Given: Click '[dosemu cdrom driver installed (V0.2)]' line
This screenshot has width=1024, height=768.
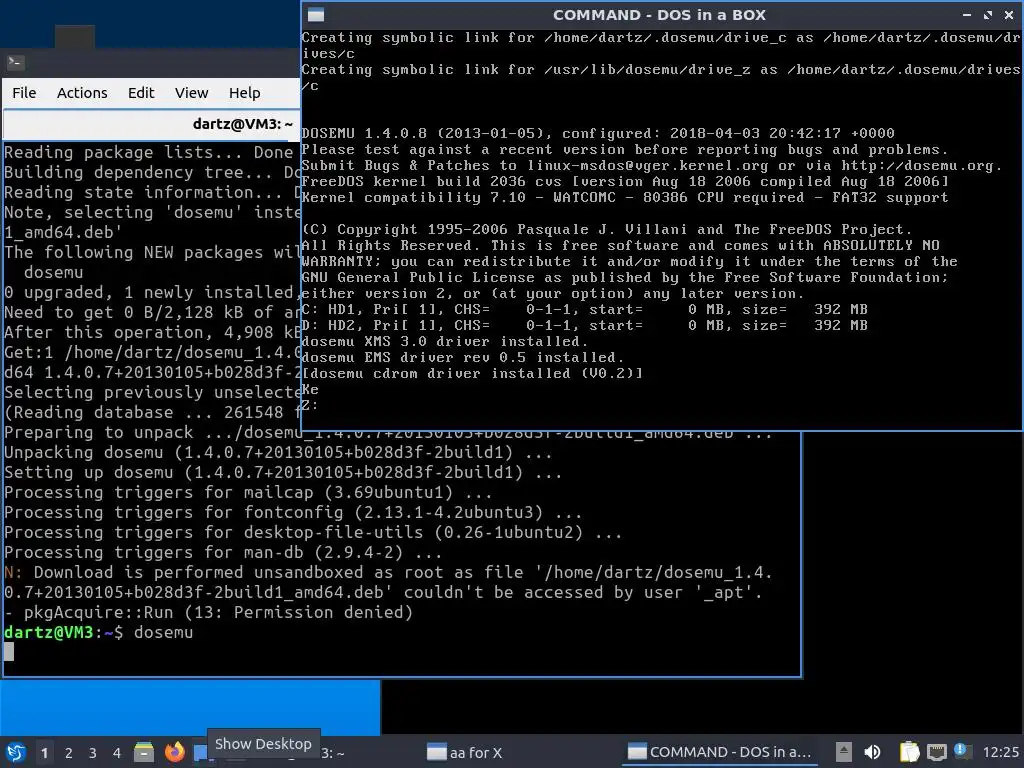Looking at the screenshot, I should click(x=472, y=374).
